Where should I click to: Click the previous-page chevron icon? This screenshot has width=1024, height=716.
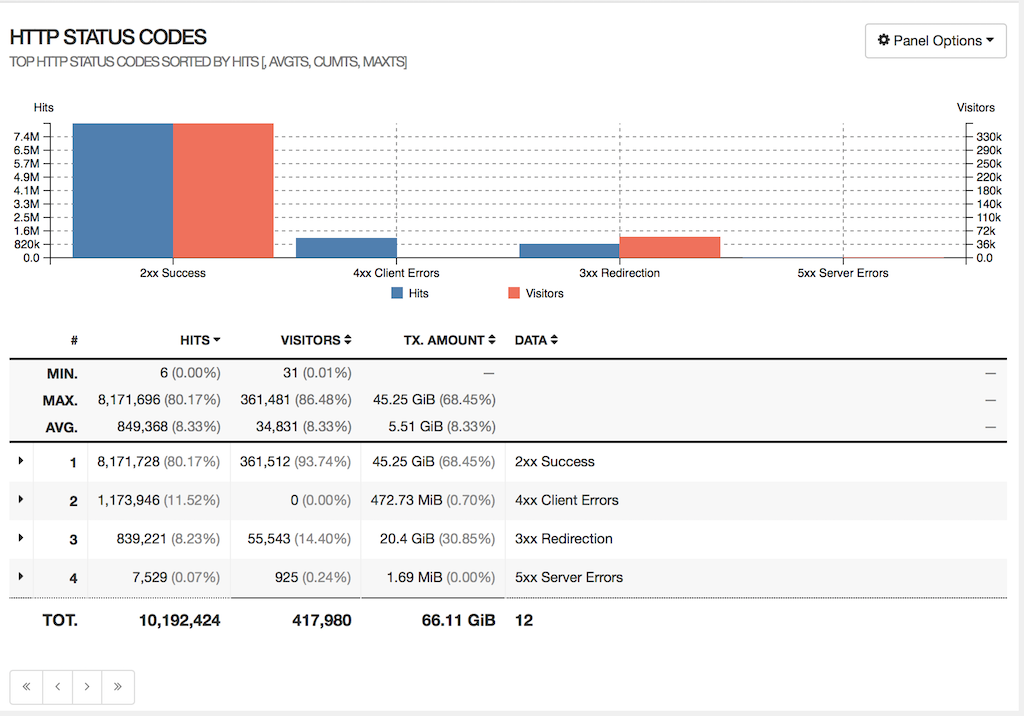tap(57, 687)
